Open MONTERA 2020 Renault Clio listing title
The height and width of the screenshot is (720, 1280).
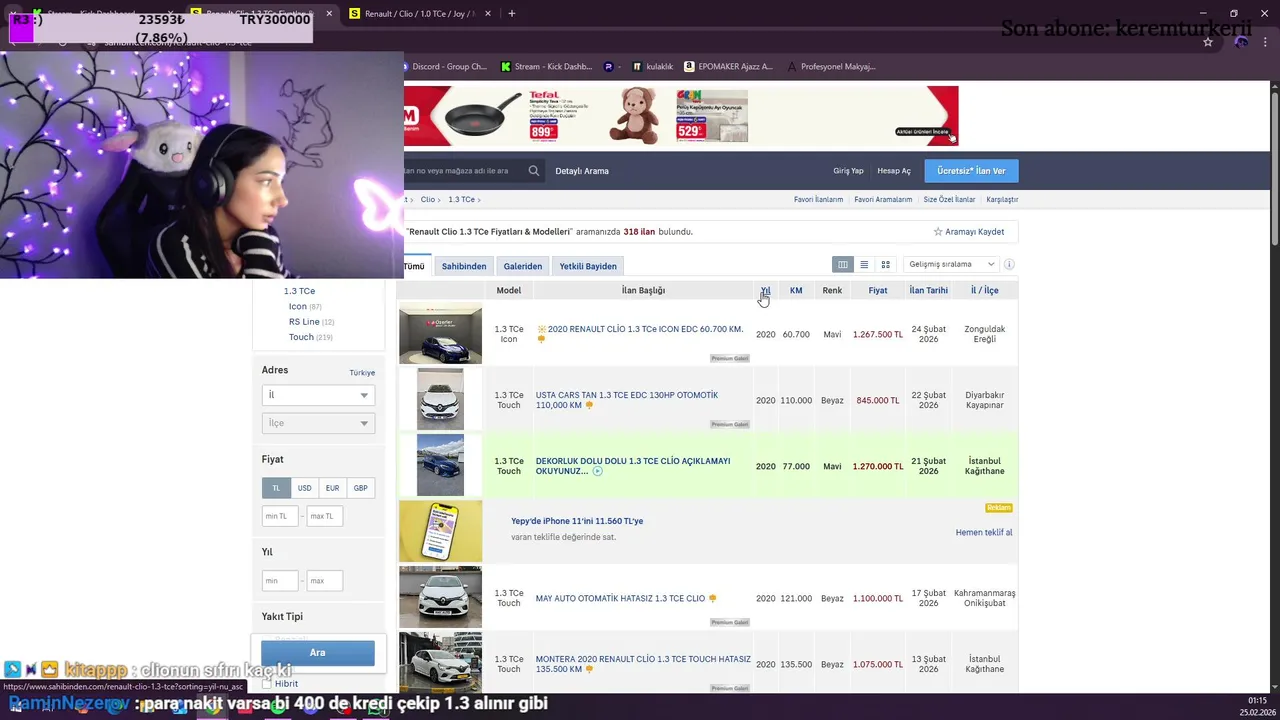point(643,664)
